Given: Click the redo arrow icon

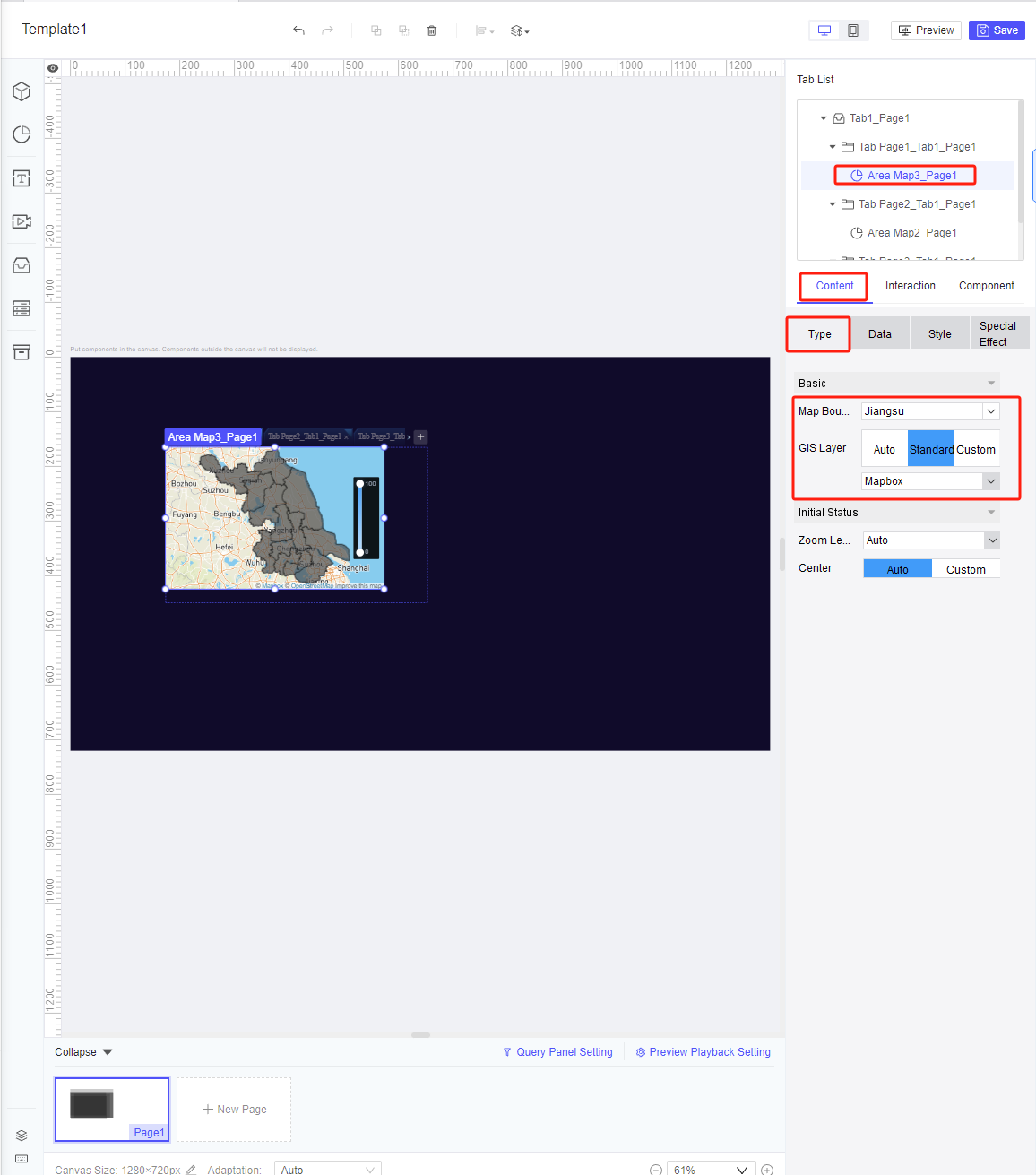Looking at the screenshot, I should [327, 30].
